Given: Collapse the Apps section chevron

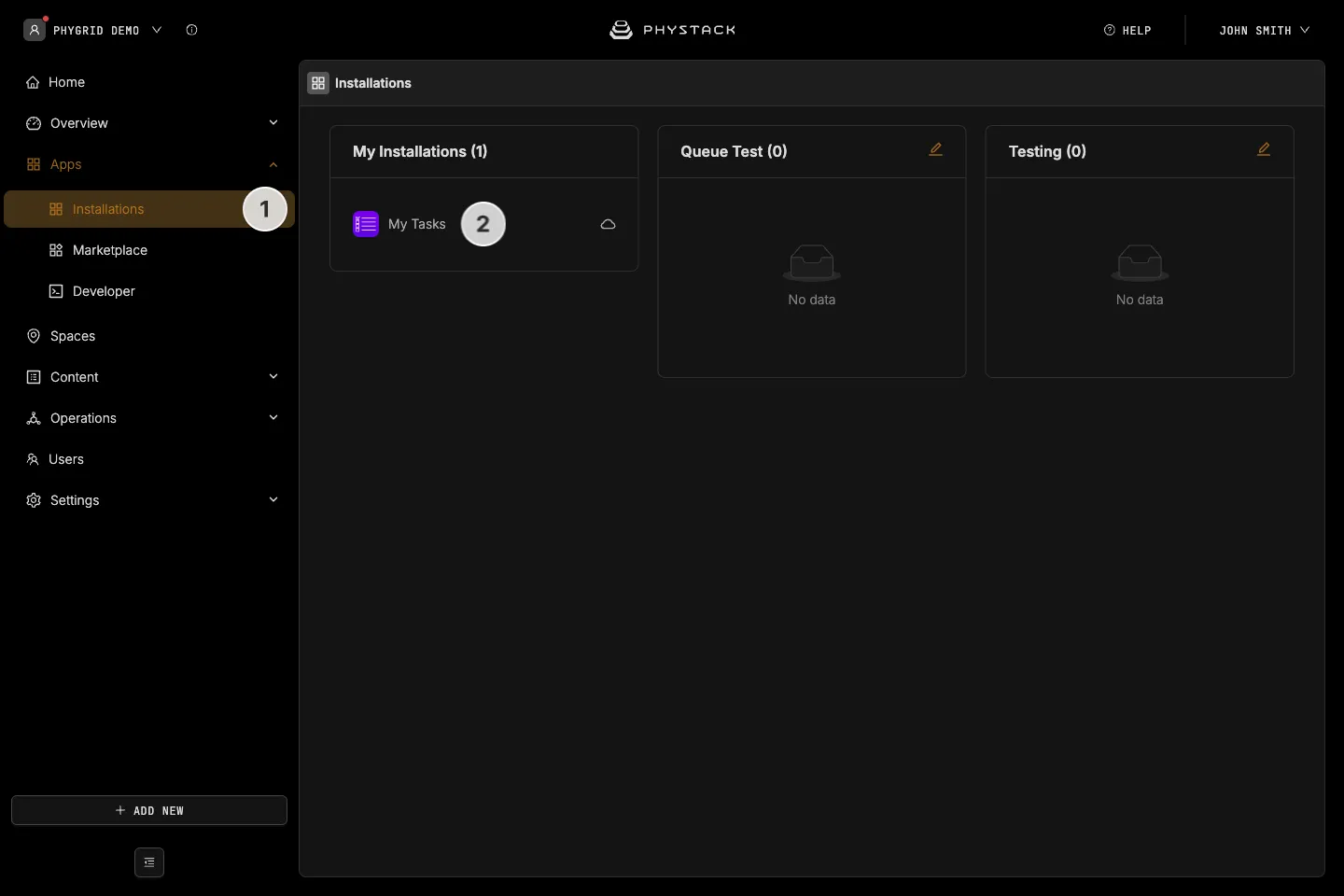Looking at the screenshot, I should [273, 164].
